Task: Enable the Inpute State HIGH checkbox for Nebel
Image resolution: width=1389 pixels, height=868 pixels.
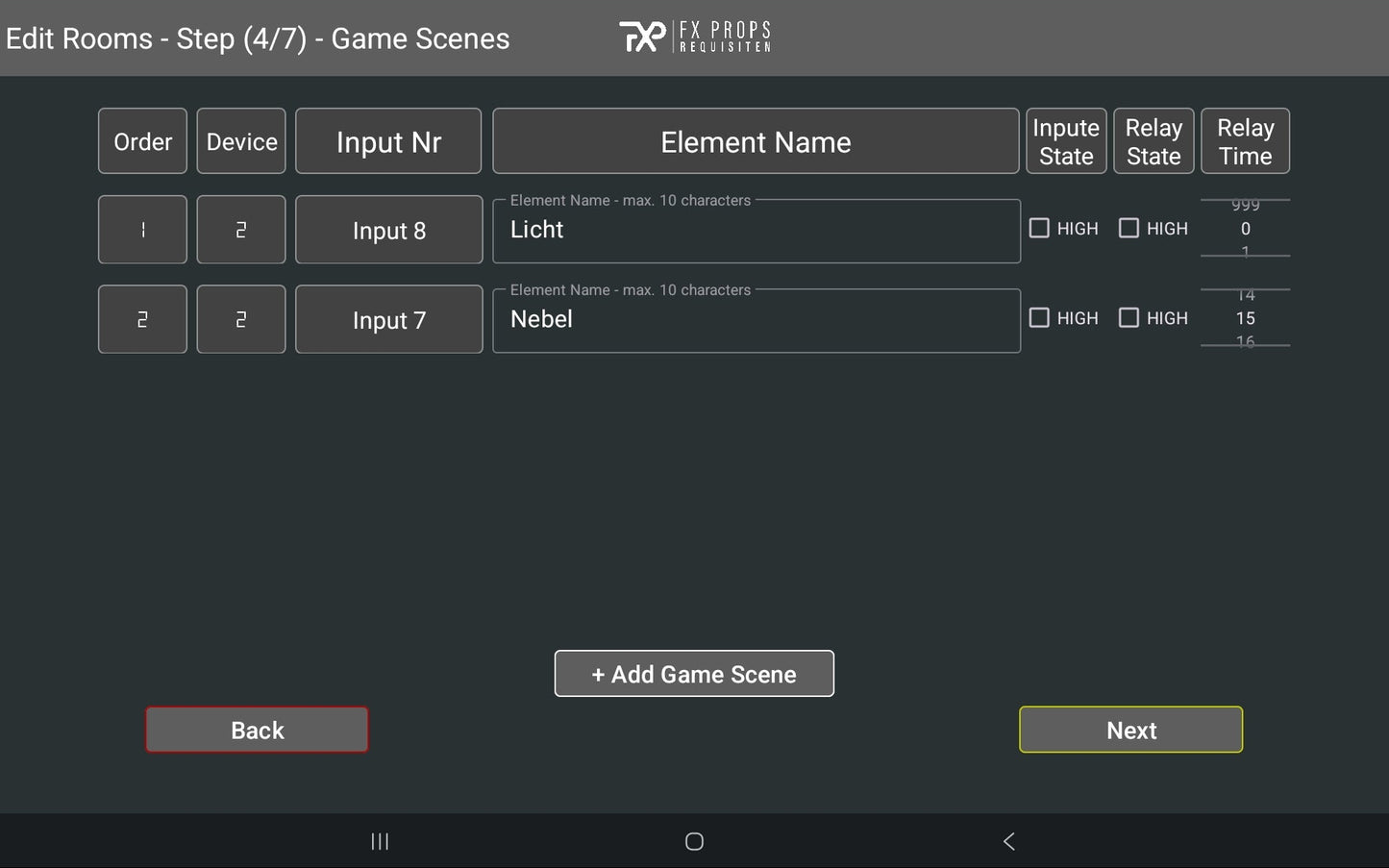Action: (1039, 317)
